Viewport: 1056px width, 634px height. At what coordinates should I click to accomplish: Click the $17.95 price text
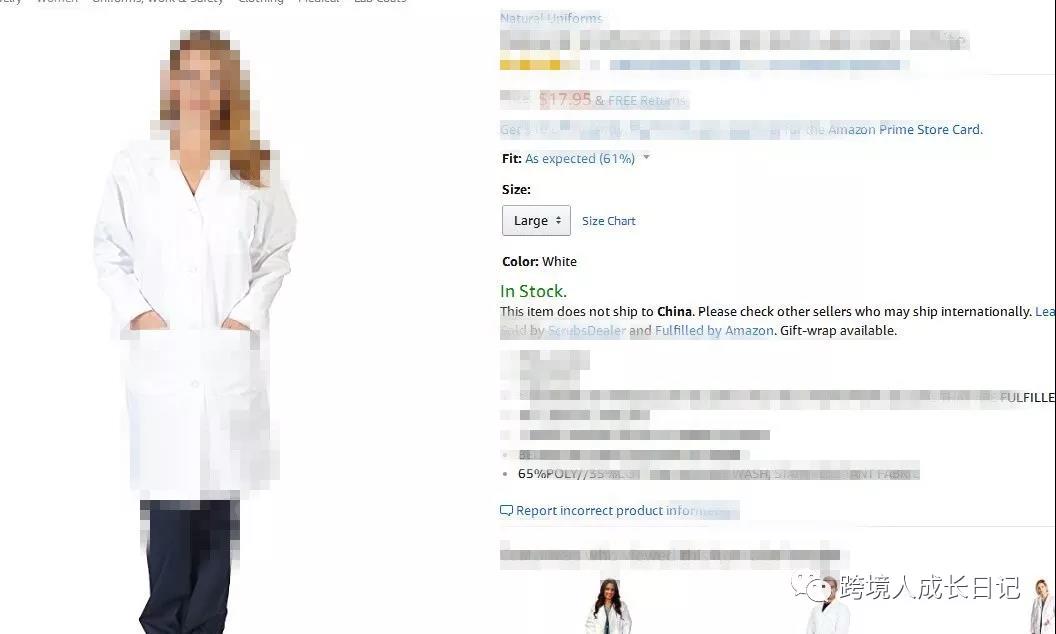tap(565, 100)
